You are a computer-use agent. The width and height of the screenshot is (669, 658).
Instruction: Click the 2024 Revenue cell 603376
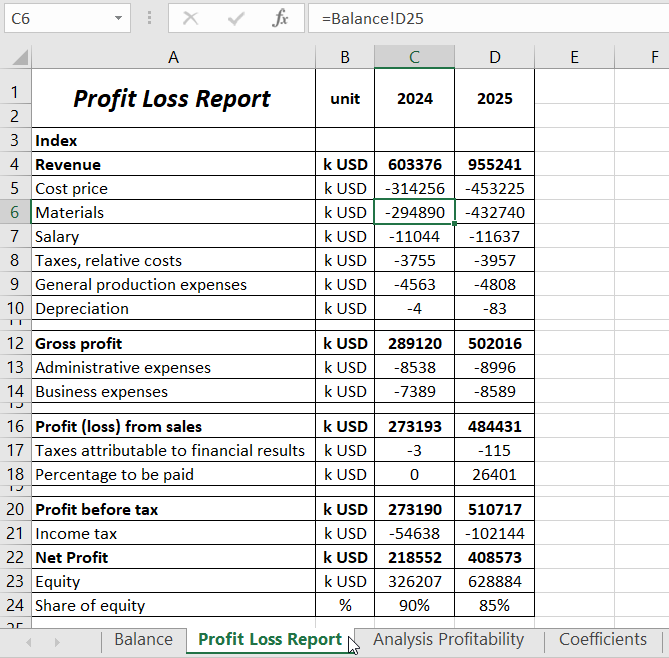click(x=414, y=165)
